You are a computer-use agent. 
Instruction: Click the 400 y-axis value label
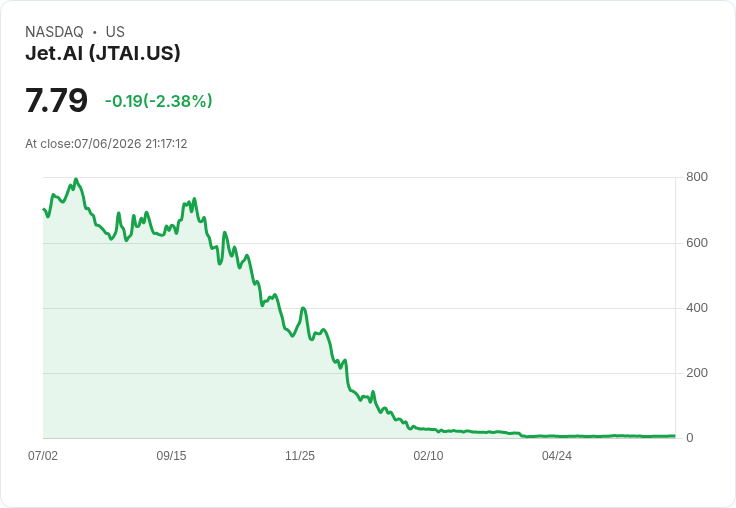pyautogui.click(x=697, y=308)
